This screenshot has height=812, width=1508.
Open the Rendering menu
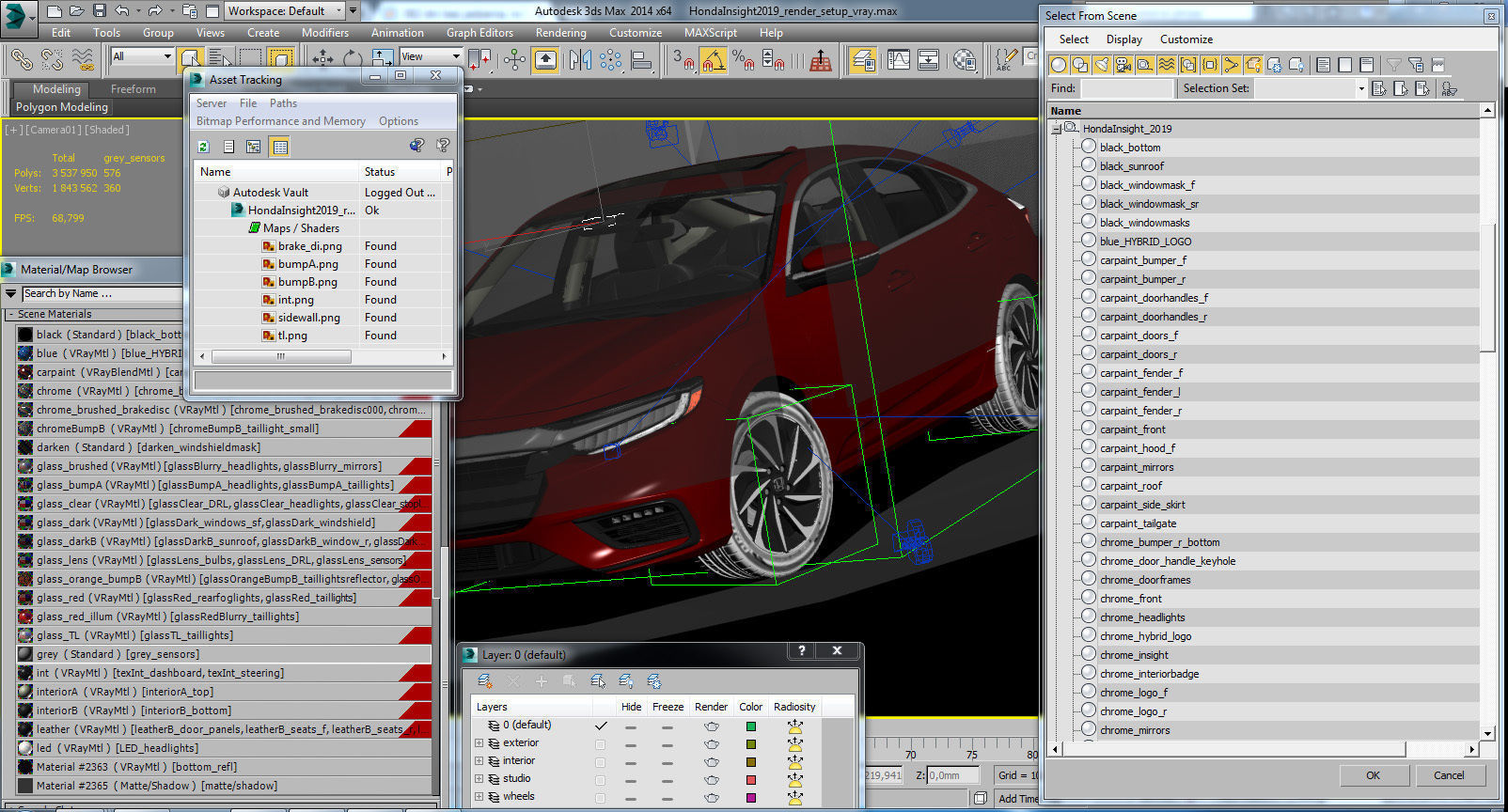point(561,32)
